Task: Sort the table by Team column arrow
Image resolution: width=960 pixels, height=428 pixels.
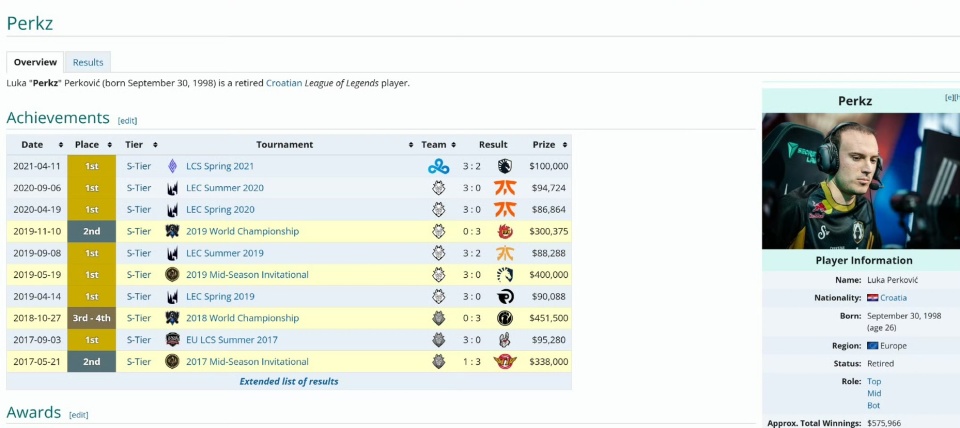Action: 455,145
